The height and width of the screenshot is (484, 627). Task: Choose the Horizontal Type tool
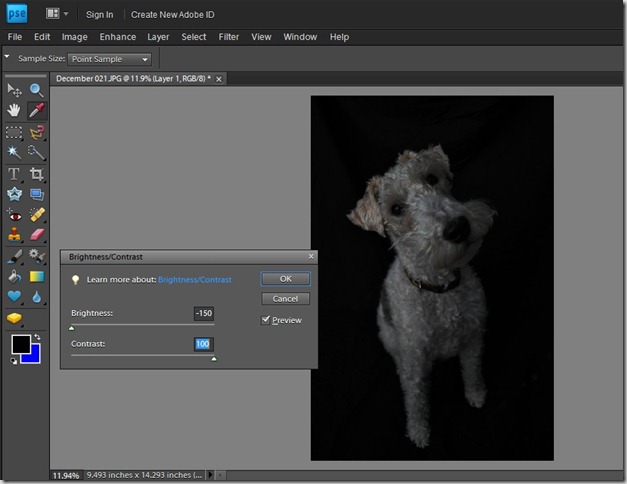pos(14,174)
